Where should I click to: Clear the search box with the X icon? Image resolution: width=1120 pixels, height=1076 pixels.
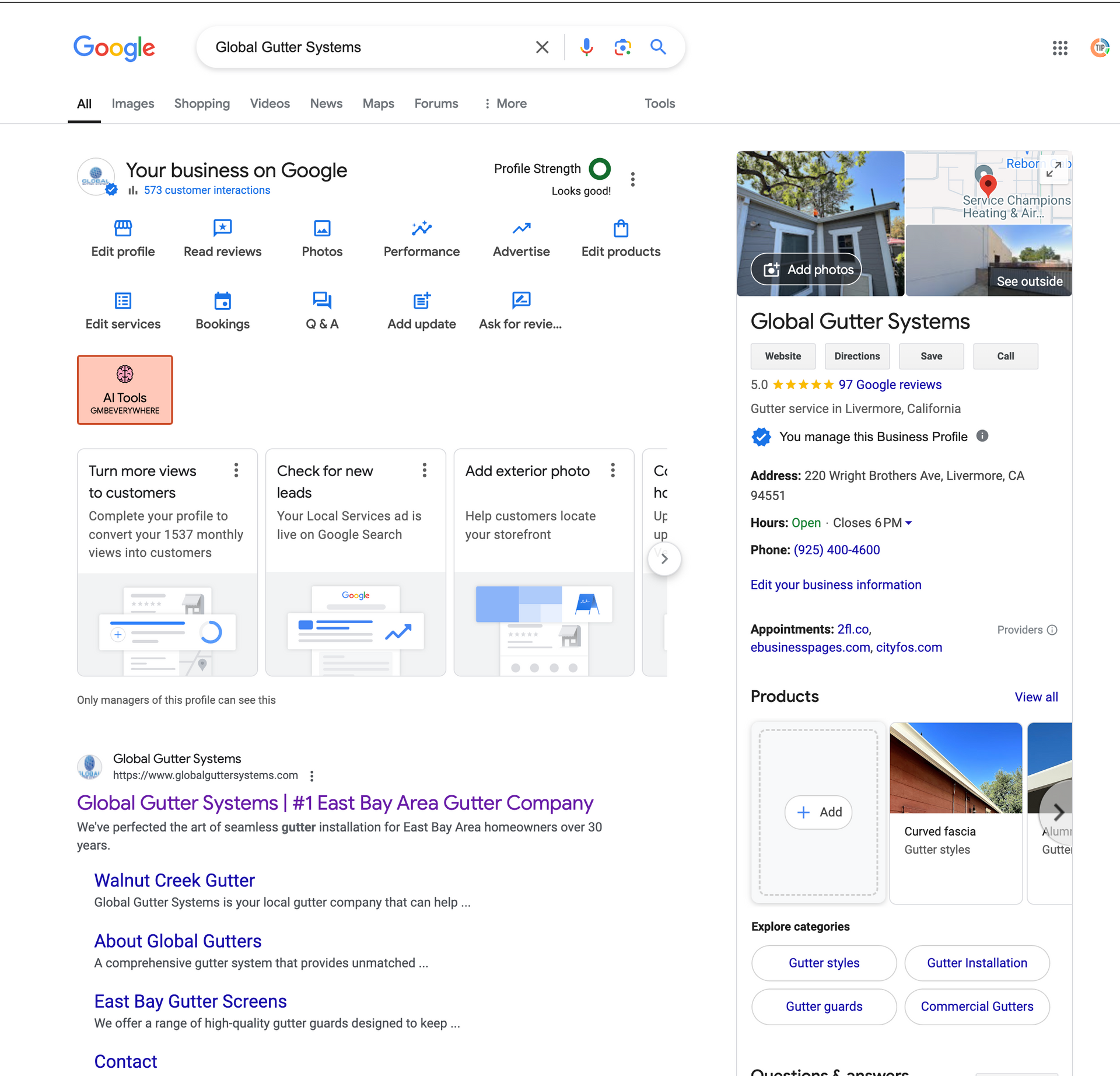[x=542, y=47]
